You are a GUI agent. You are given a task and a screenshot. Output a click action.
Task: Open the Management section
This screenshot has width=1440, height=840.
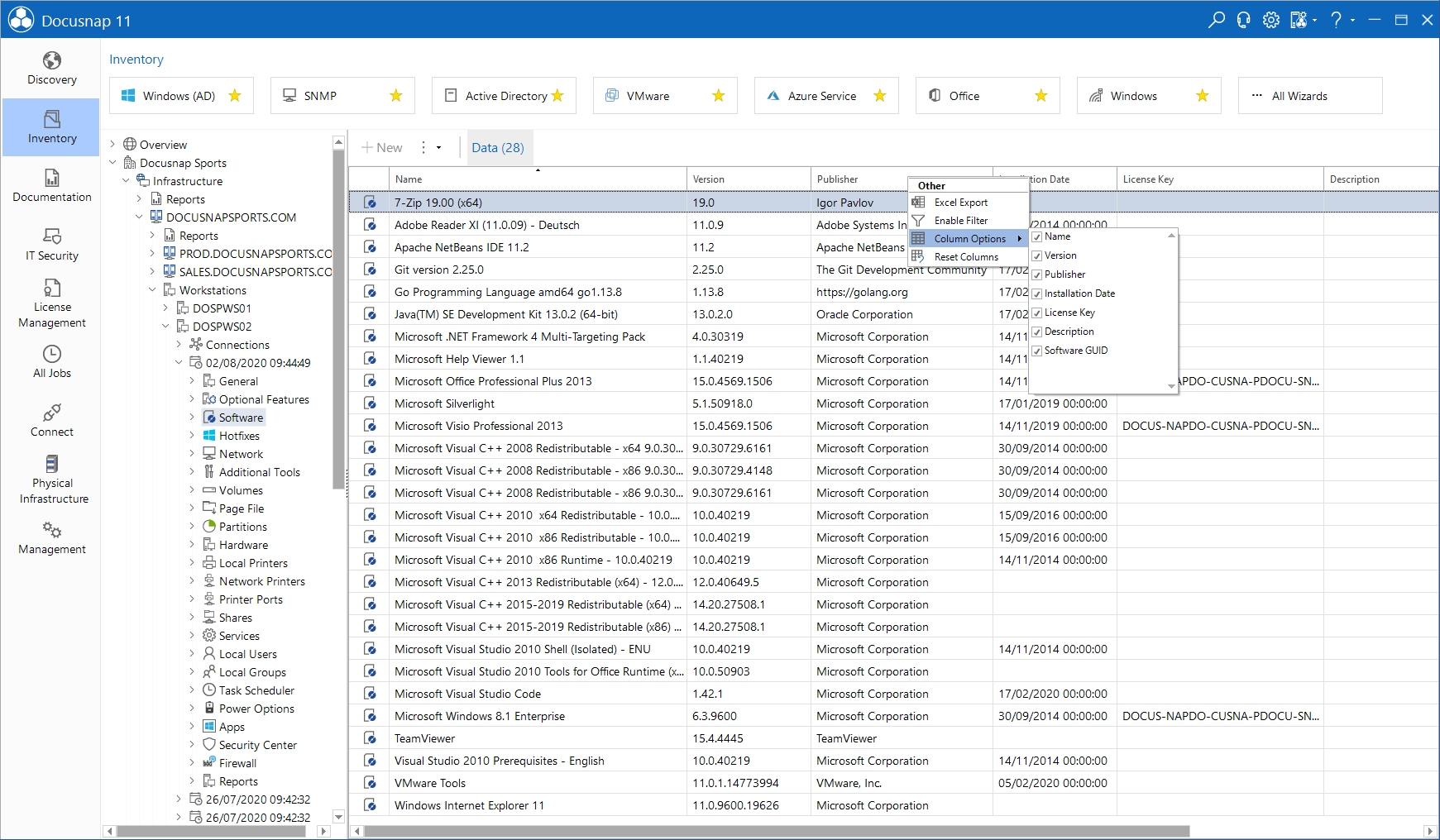51,538
